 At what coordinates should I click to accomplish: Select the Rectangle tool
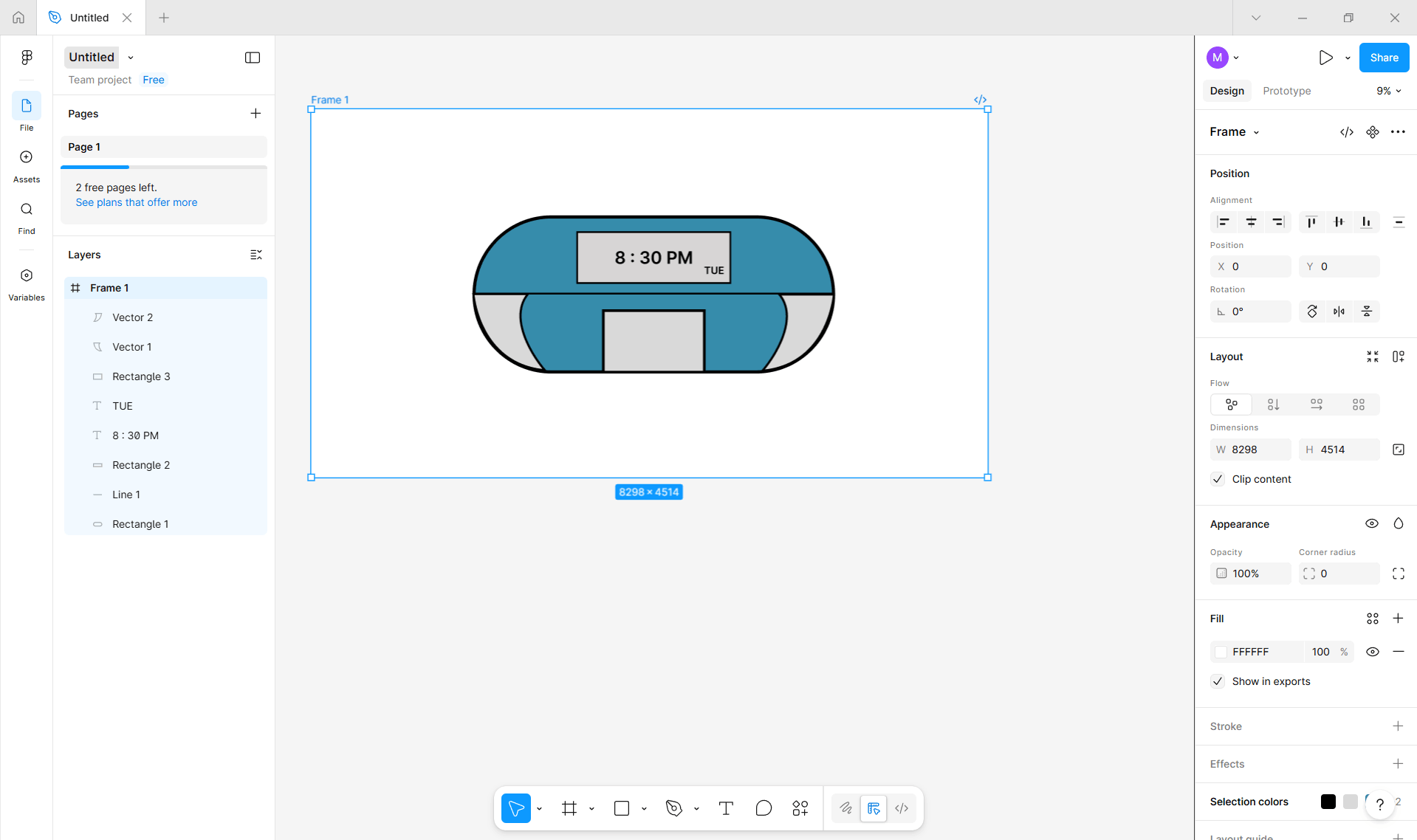(621, 808)
